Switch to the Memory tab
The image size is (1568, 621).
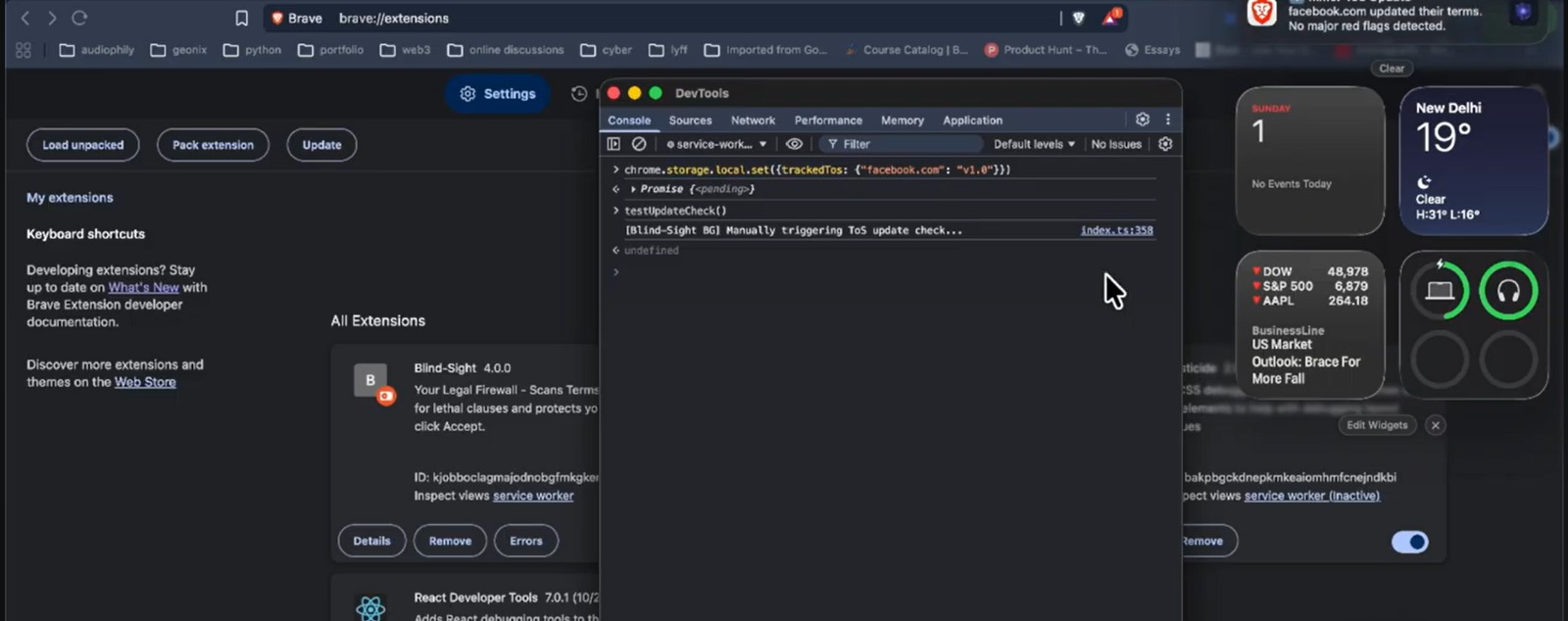click(902, 120)
